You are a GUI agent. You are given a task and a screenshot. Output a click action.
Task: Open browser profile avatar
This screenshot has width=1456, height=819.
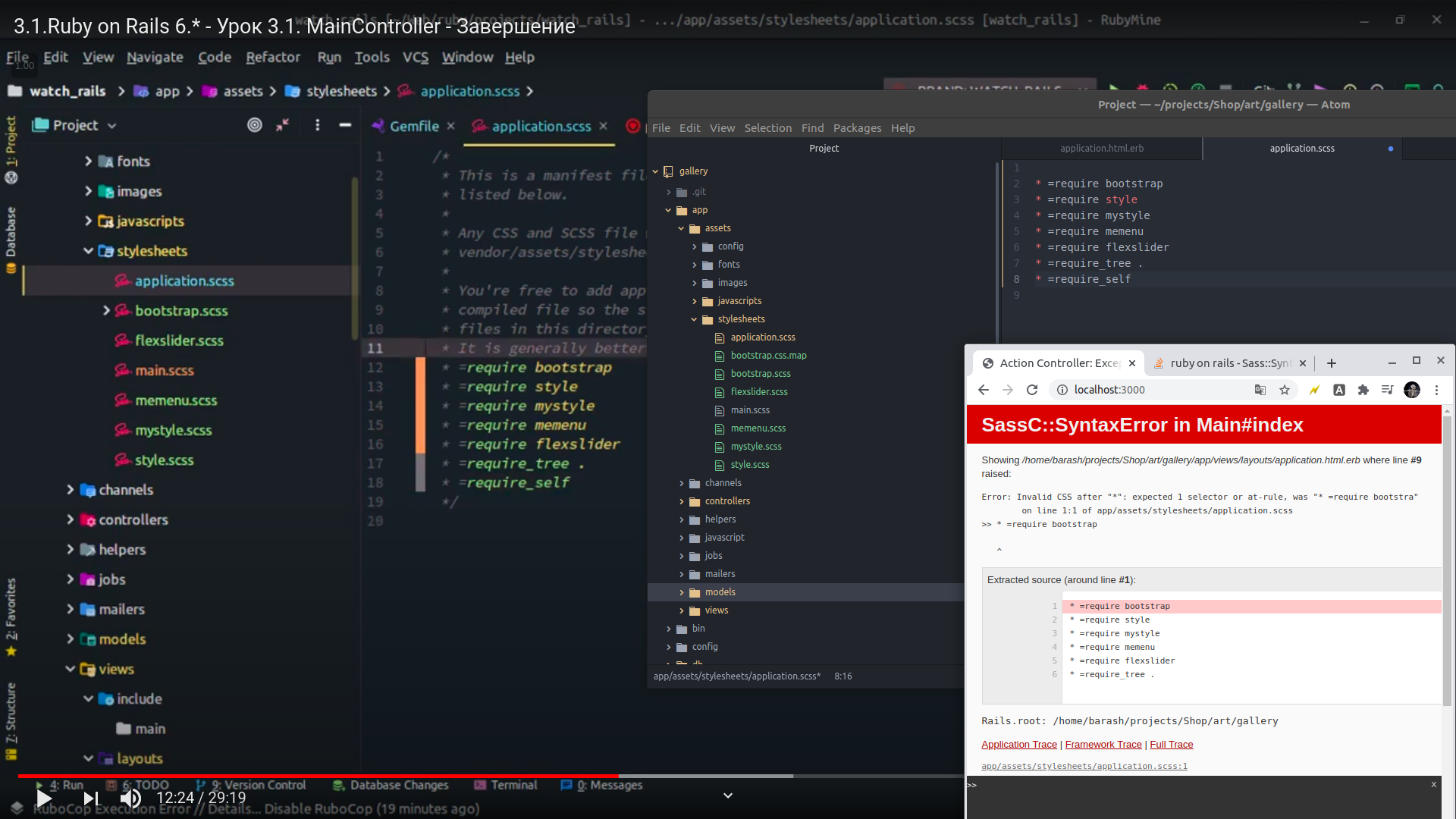[1412, 390]
